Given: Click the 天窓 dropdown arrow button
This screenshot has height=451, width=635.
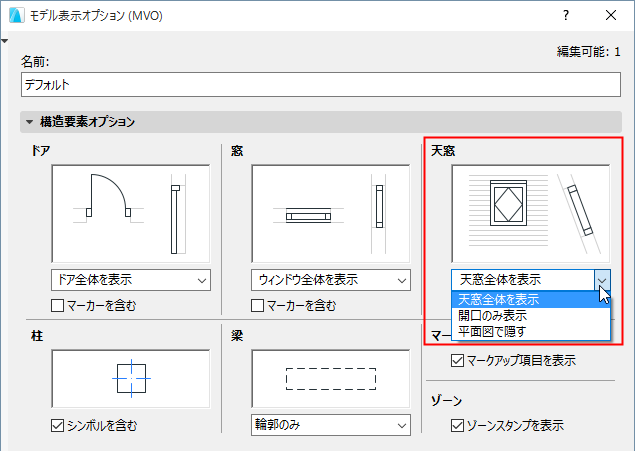Looking at the screenshot, I should click(x=602, y=280).
